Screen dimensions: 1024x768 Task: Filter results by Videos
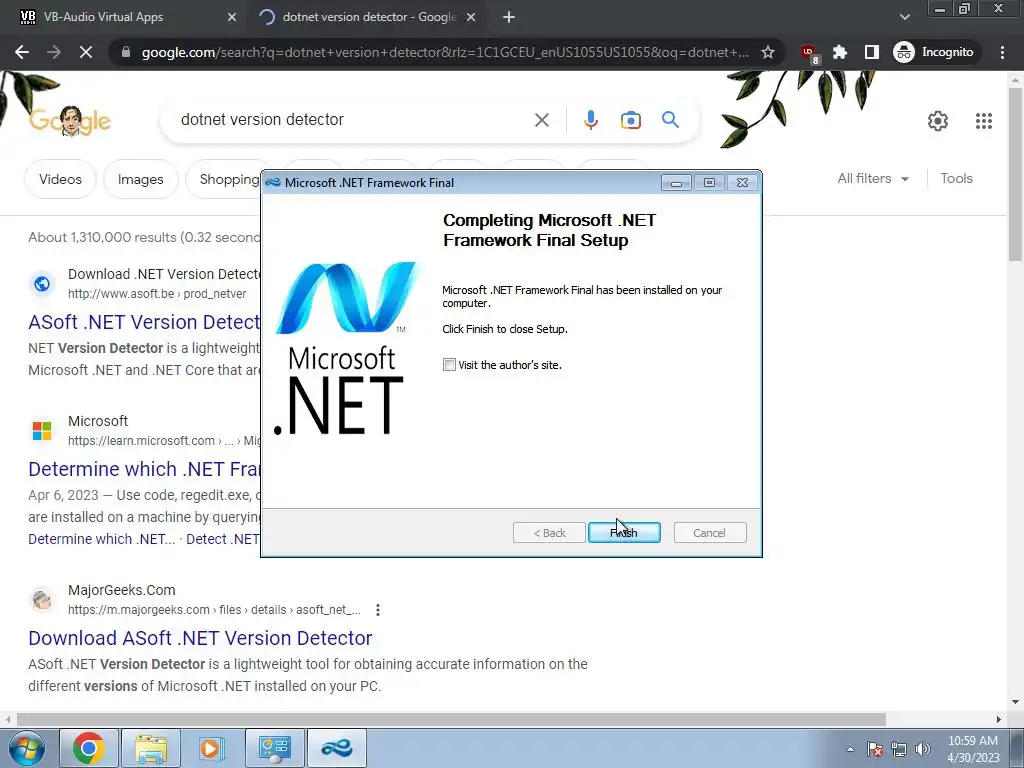tap(60, 179)
